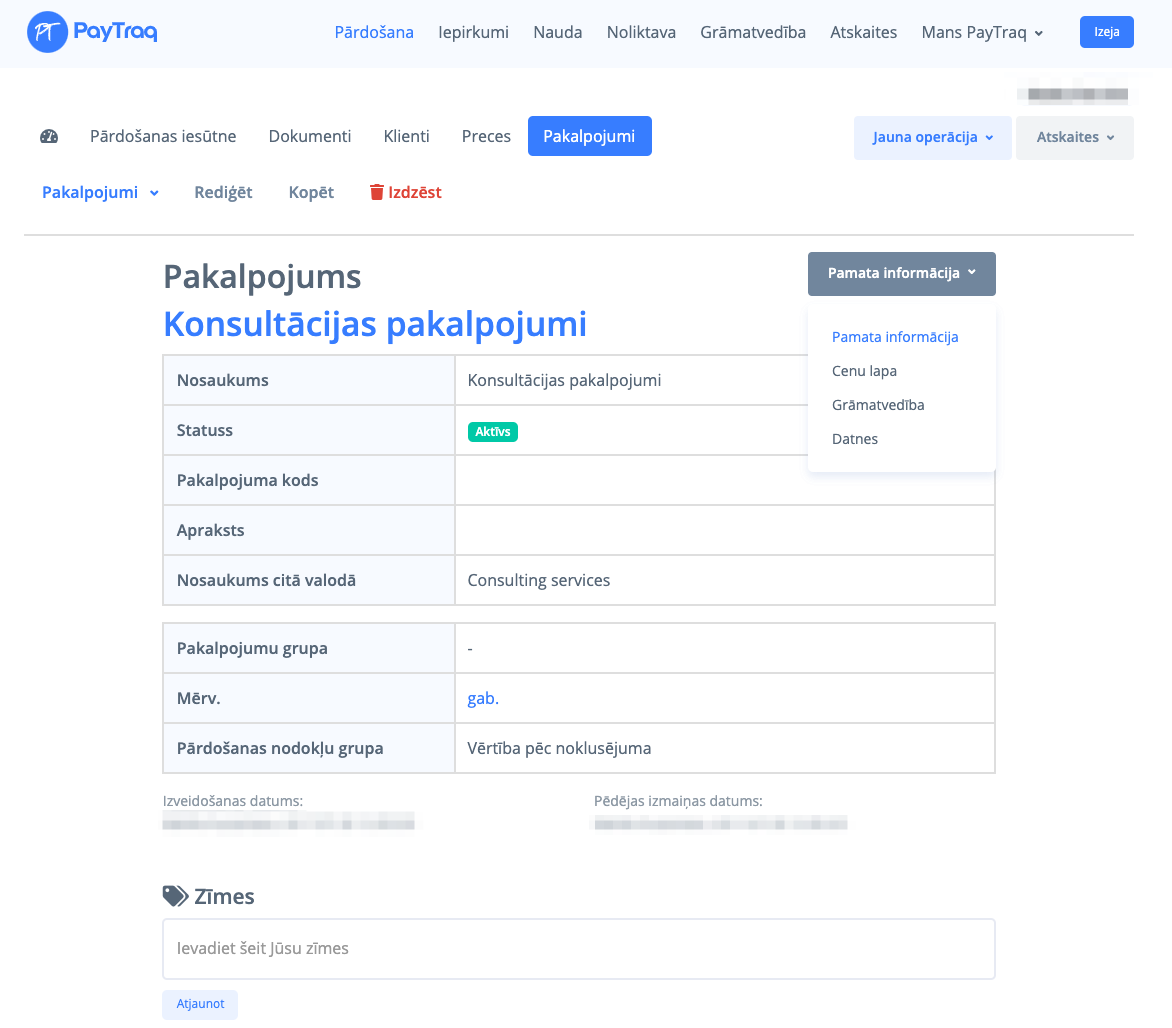Switch to the Dokumenti tab
This screenshot has height=1028, width=1172.
point(309,136)
